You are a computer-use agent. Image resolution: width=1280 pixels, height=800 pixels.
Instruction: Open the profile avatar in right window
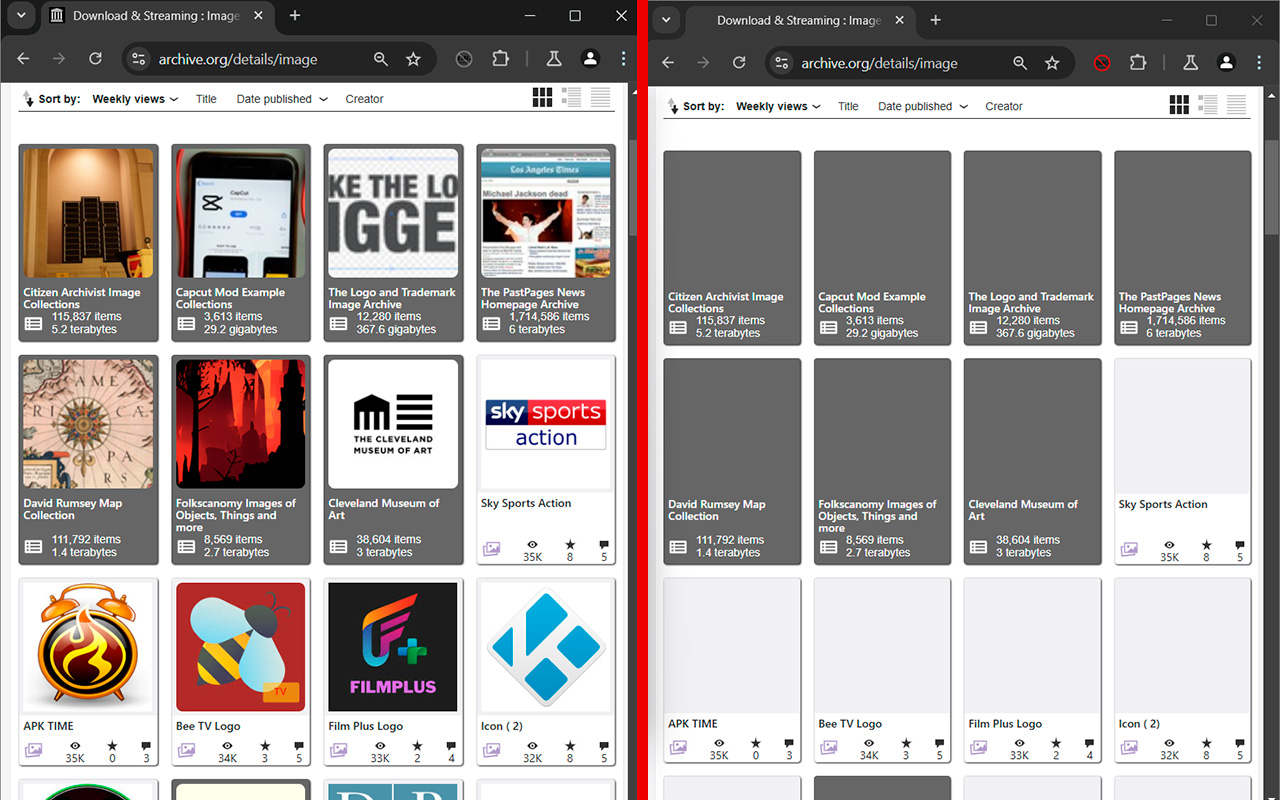1226,62
